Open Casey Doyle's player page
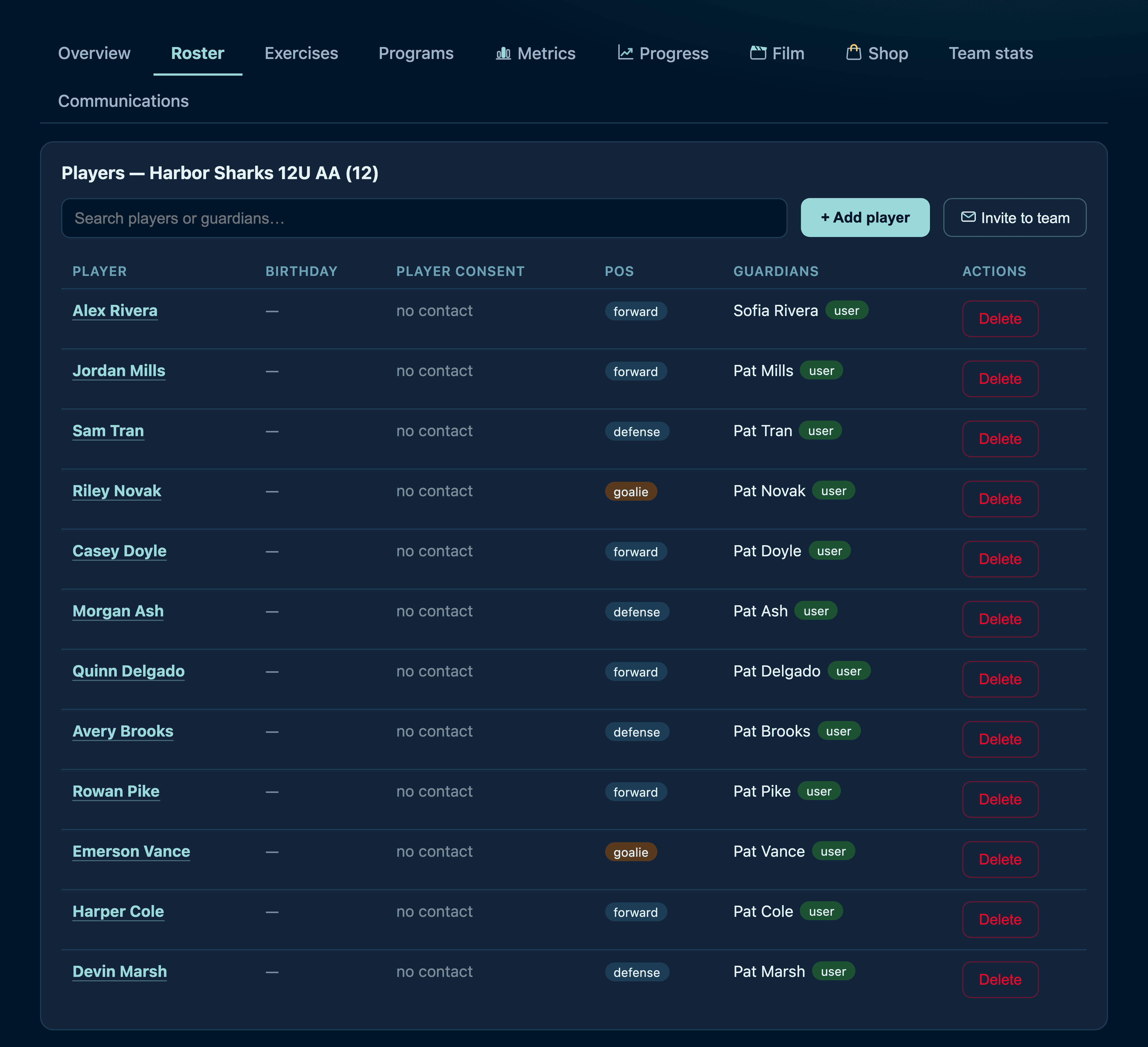This screenshot has height=1047, width=1148. point(120,551)
